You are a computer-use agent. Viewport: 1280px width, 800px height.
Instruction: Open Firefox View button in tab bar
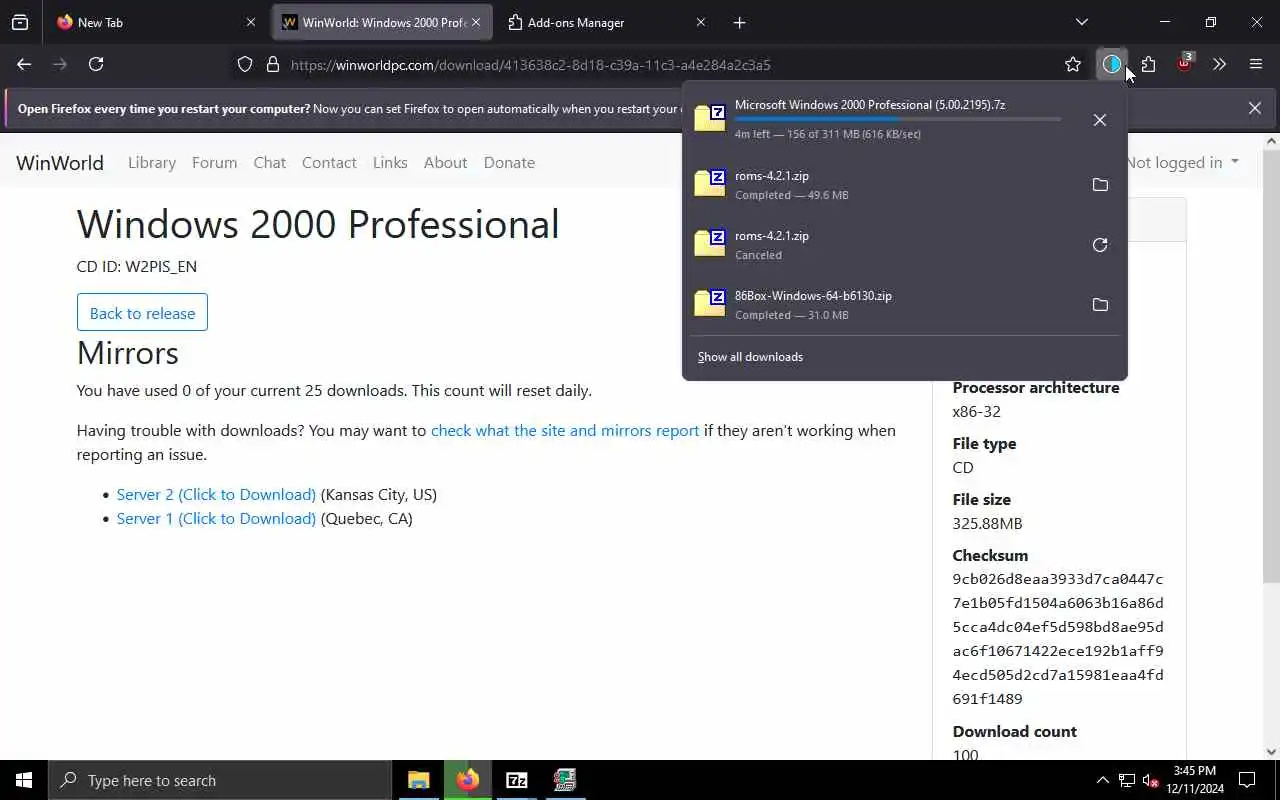point(20,22)
